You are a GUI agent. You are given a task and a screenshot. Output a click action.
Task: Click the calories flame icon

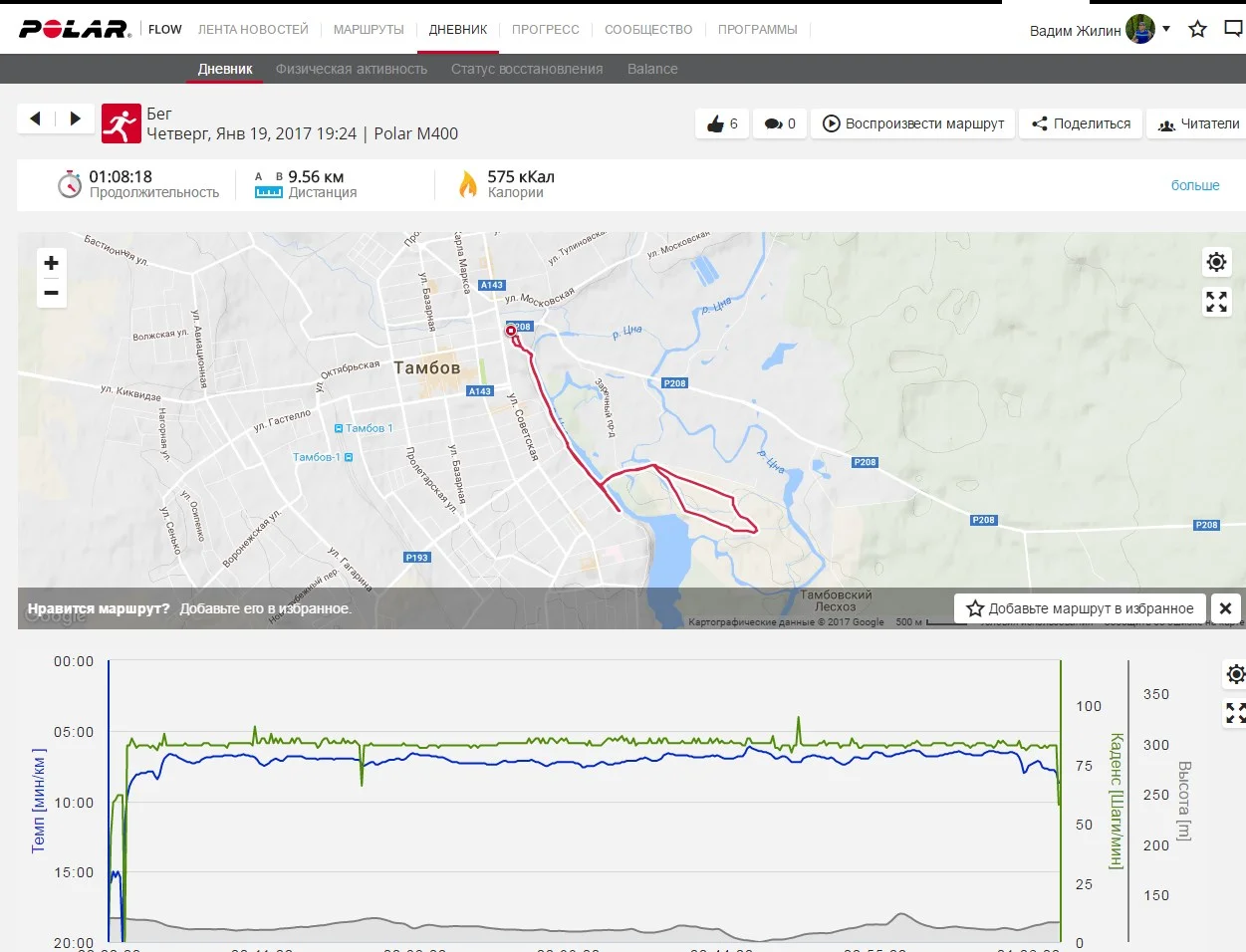pos(467,184)
